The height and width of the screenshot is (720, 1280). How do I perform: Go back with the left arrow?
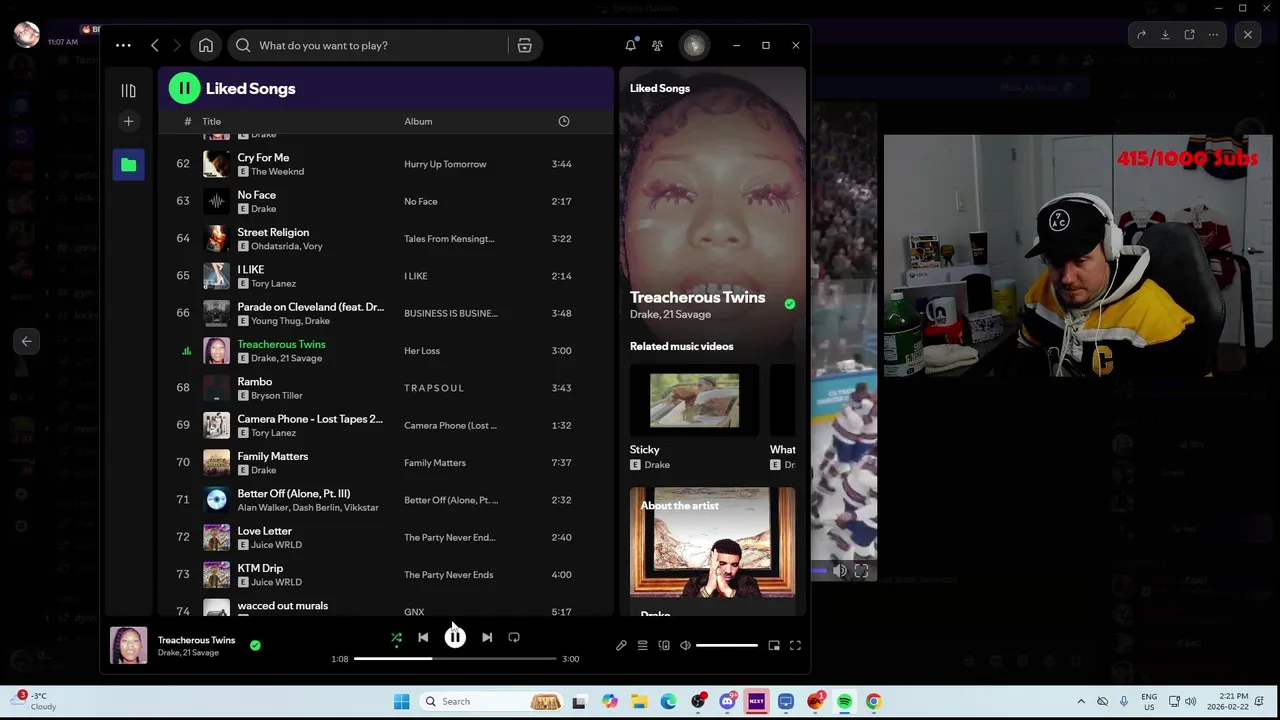pos(155,45)
